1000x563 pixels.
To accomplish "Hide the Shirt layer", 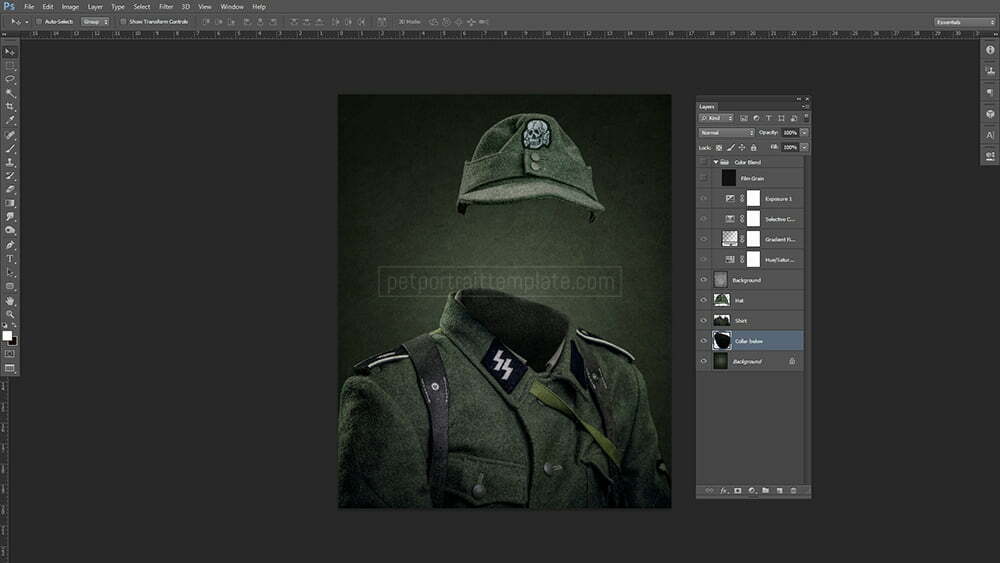I will click(703, 321).
